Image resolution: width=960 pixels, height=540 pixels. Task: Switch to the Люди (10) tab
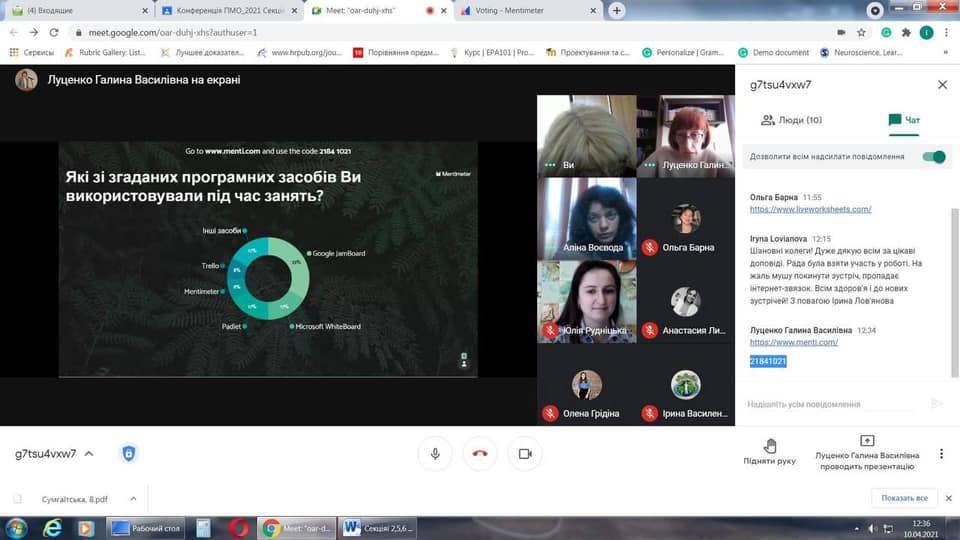(791, 120)
